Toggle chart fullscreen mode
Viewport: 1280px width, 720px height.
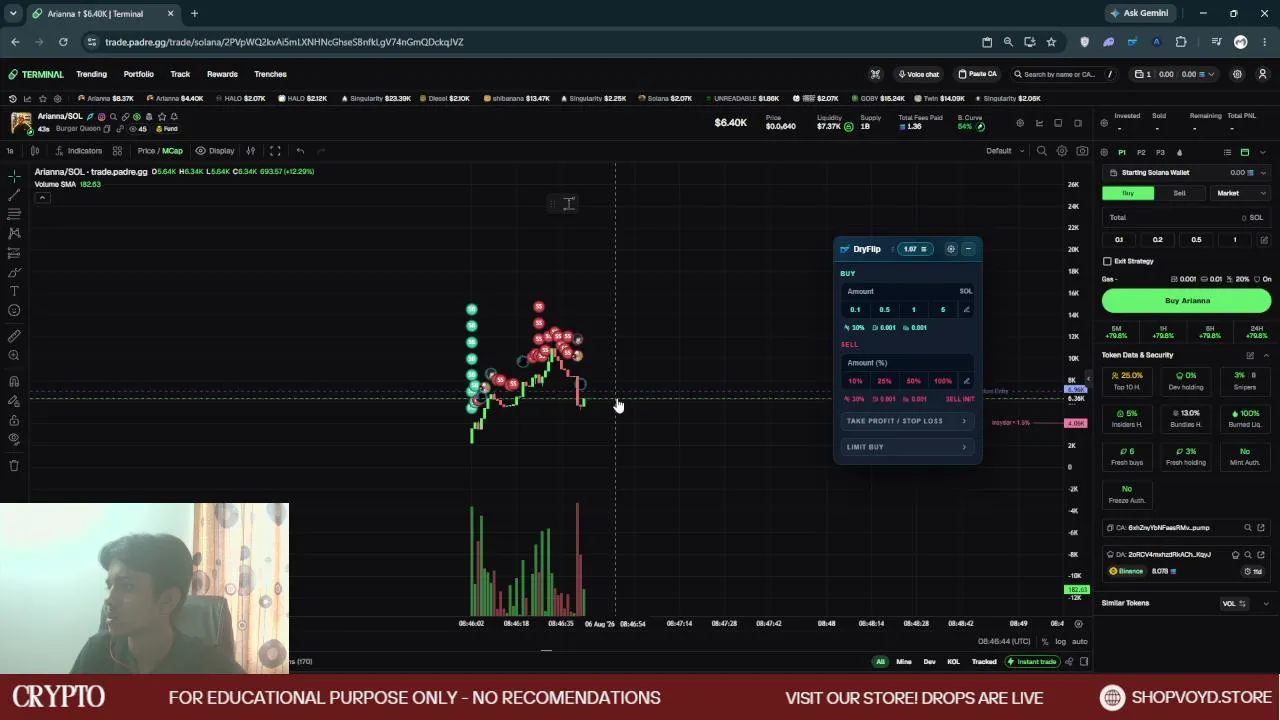click(275, 151)
